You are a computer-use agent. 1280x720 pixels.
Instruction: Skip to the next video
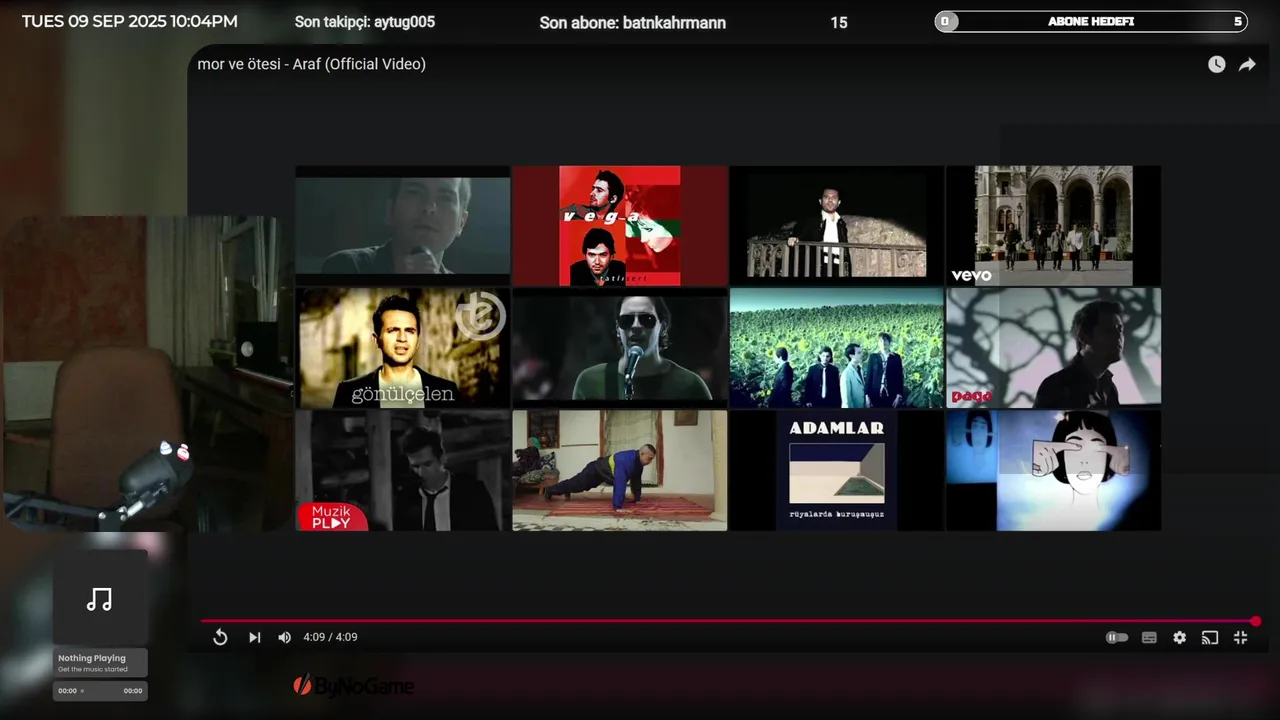pos(254,637)
